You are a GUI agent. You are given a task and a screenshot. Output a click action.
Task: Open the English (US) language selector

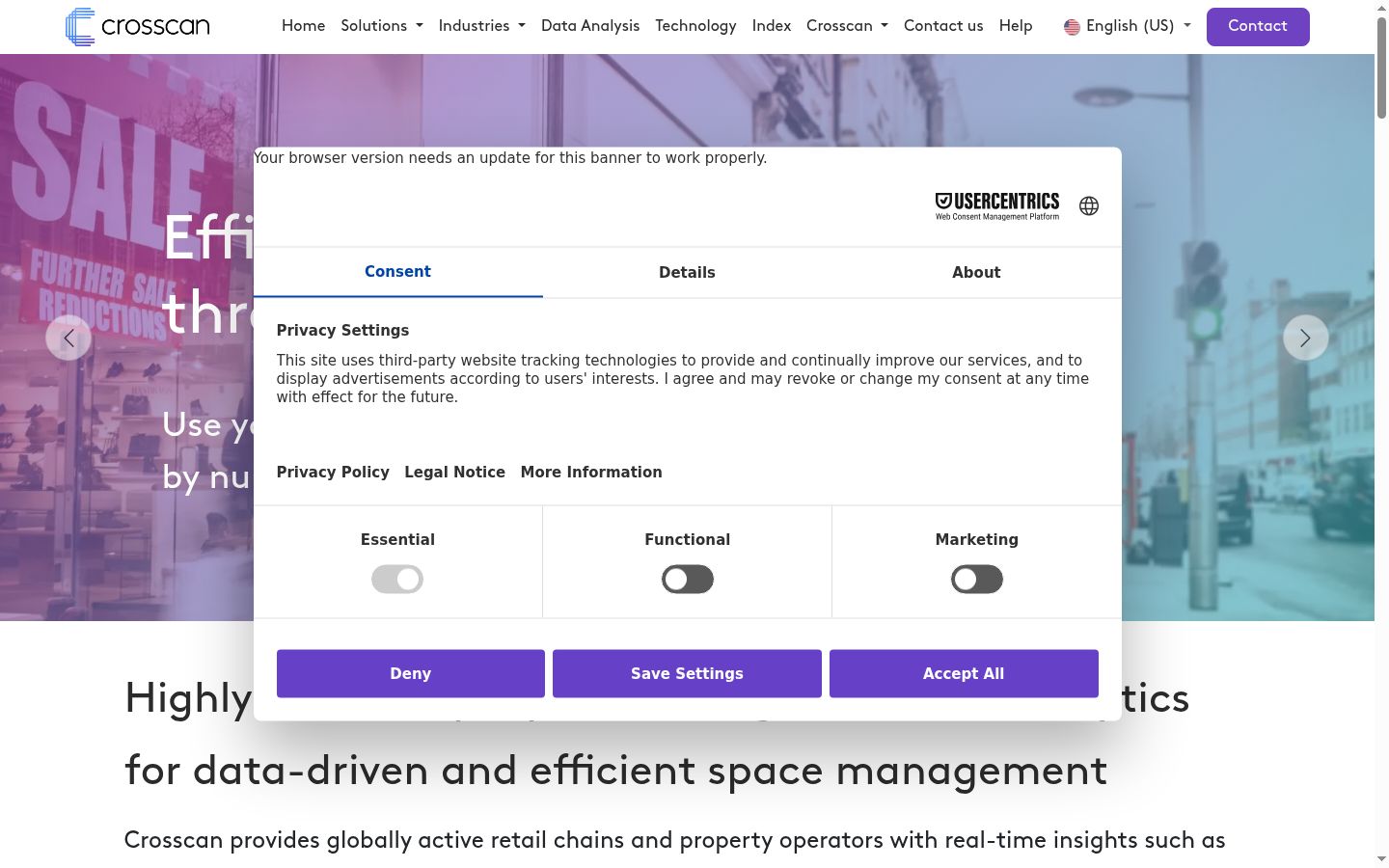point(1128,26)
